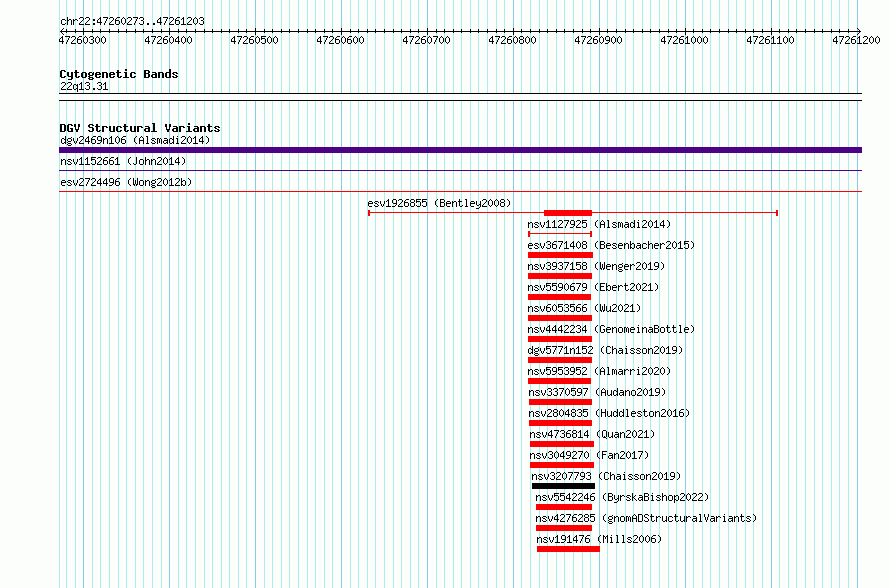Image resolution: width=890 pixels, height=588 pixels.
Task: Click ruler position 47260600
Action: [x=341, y=40]
